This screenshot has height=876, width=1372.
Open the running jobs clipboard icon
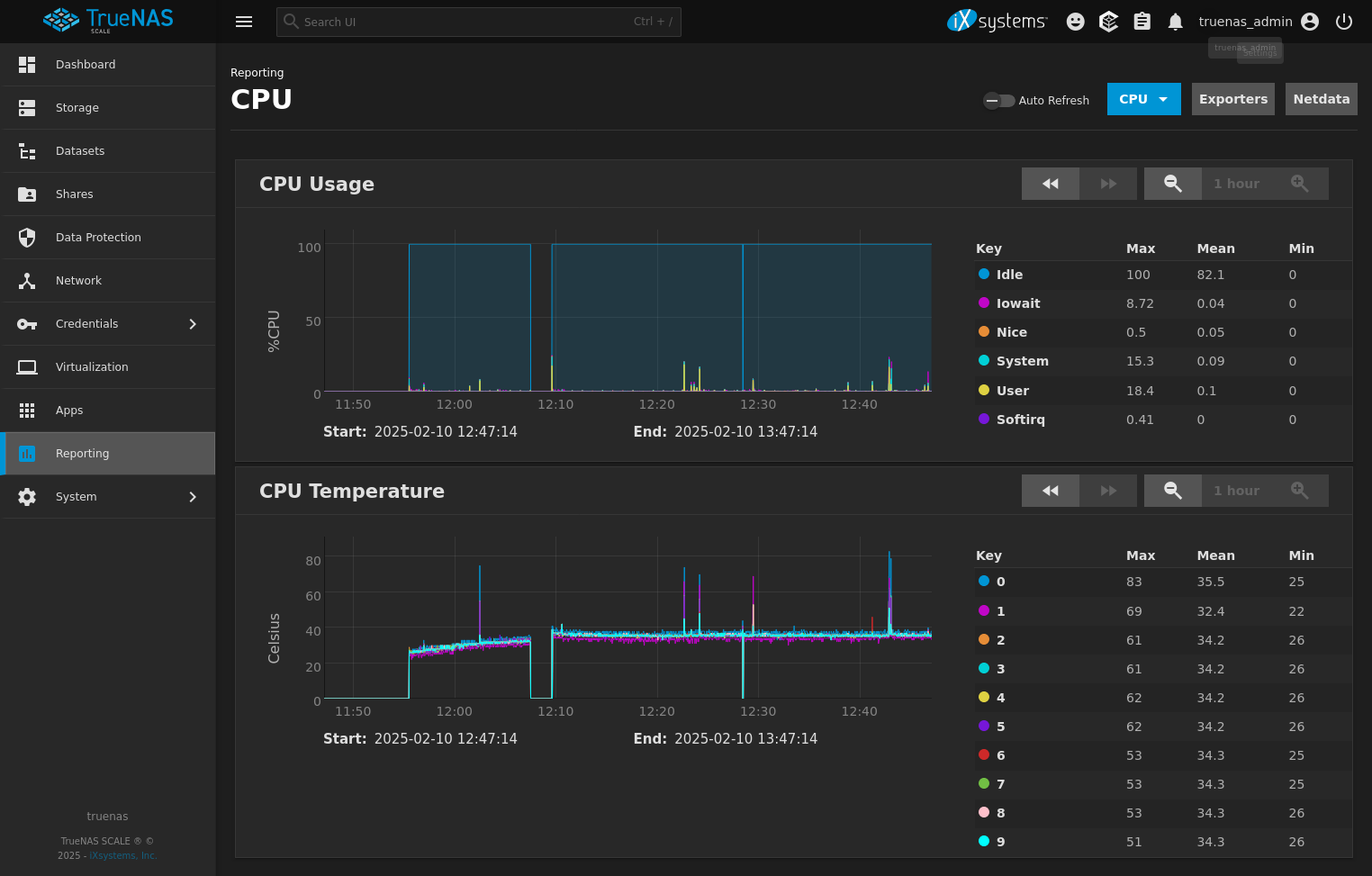coord(1142,21)
